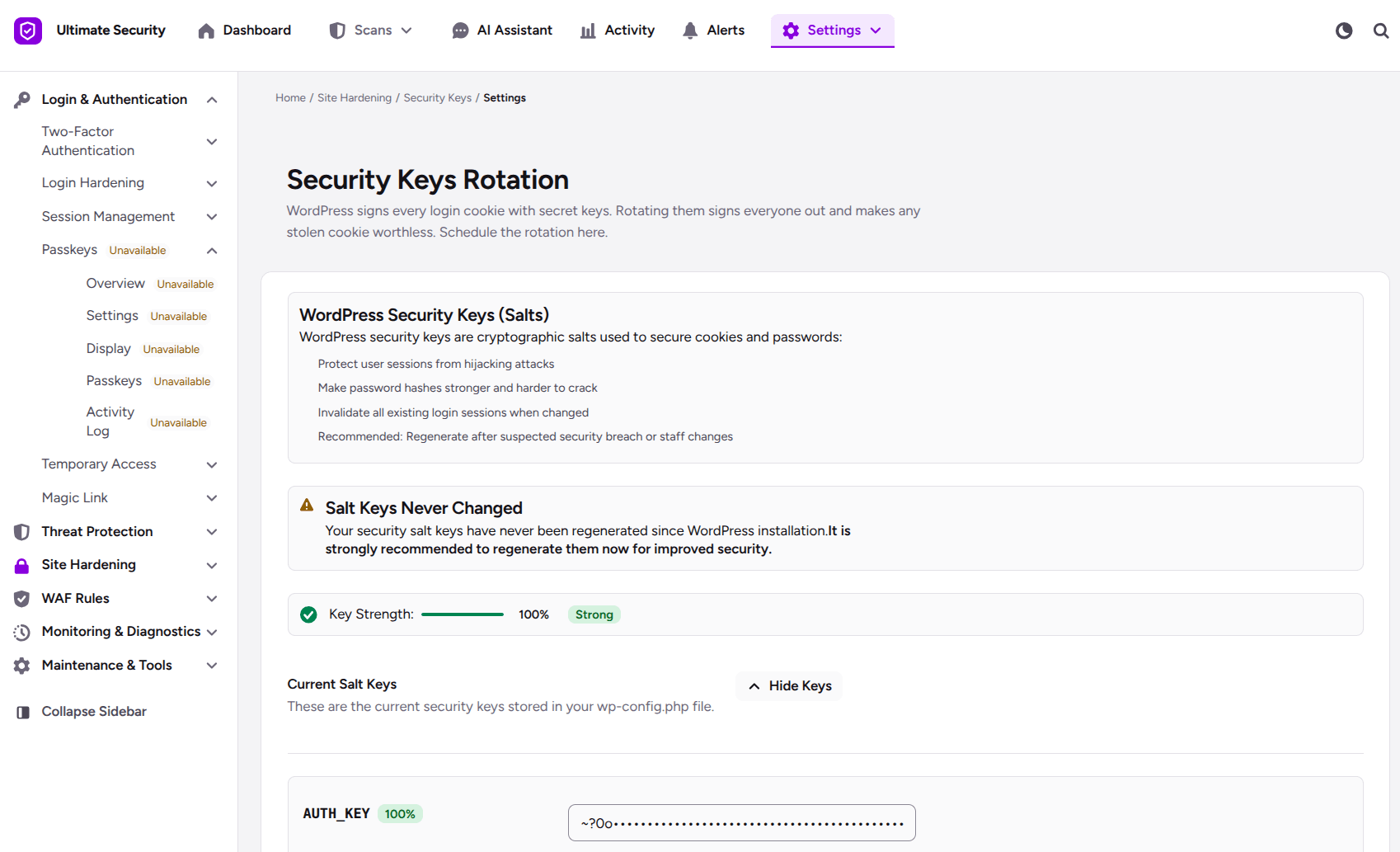The image size is (1400, 852).
Task: Click Home in the breadcrumb
Action: 290,98
